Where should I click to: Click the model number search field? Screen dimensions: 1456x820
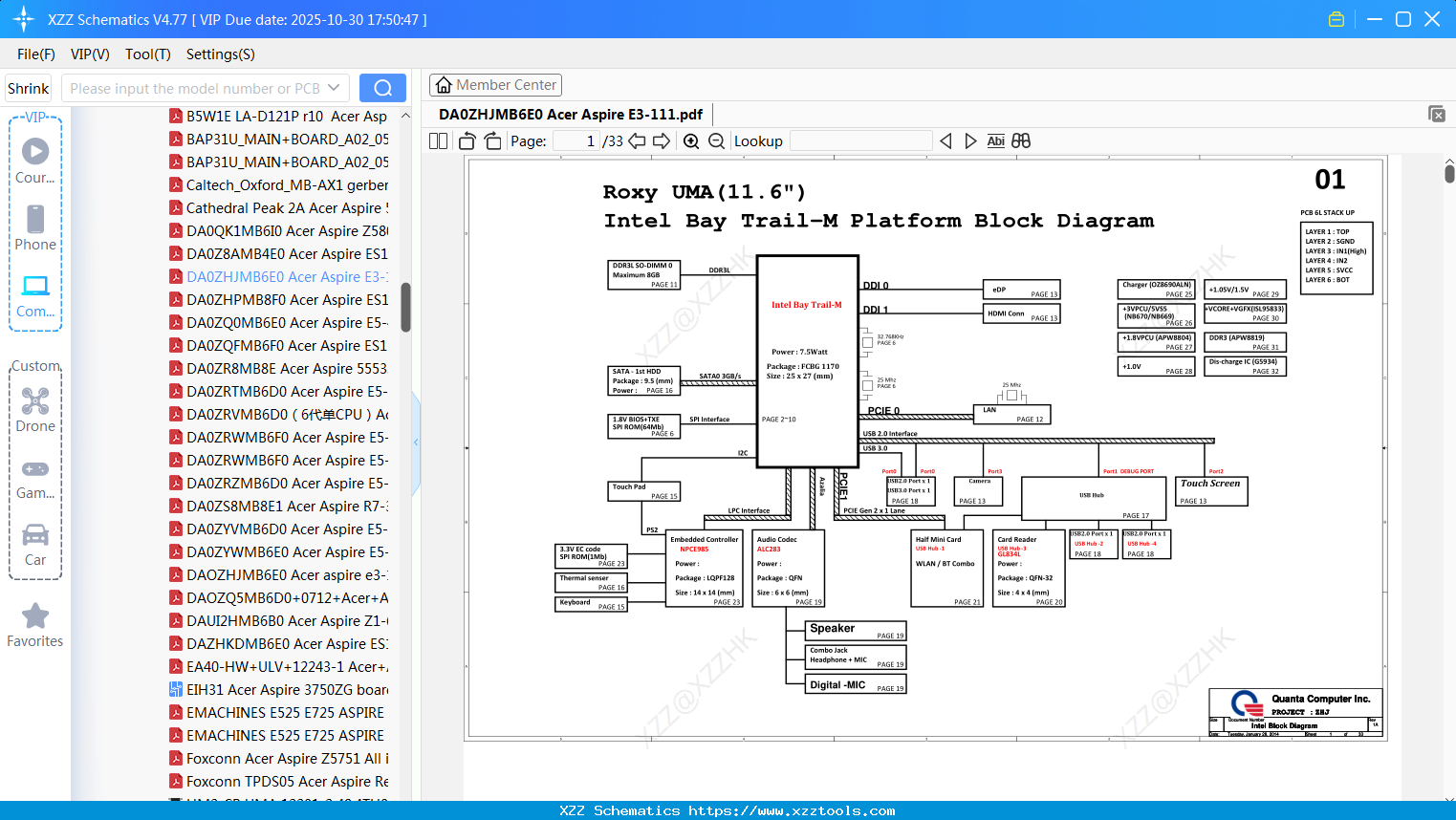tap(196, 88)
